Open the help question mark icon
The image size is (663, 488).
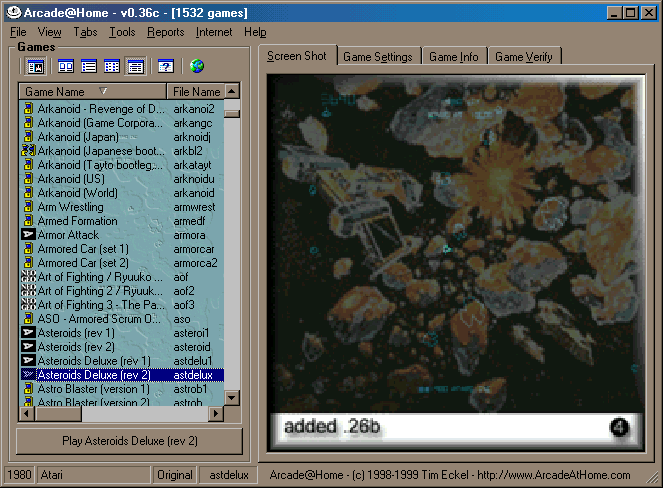[x=166, y=66]
